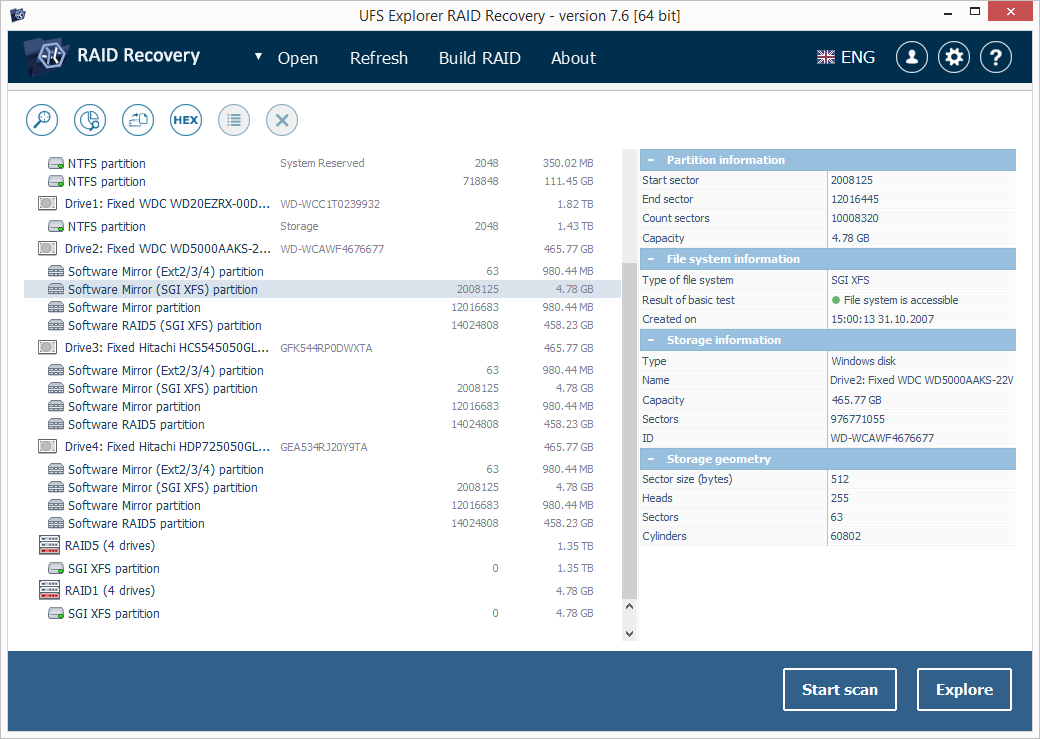Collapse the Storage geometry section

click(651, 458)
